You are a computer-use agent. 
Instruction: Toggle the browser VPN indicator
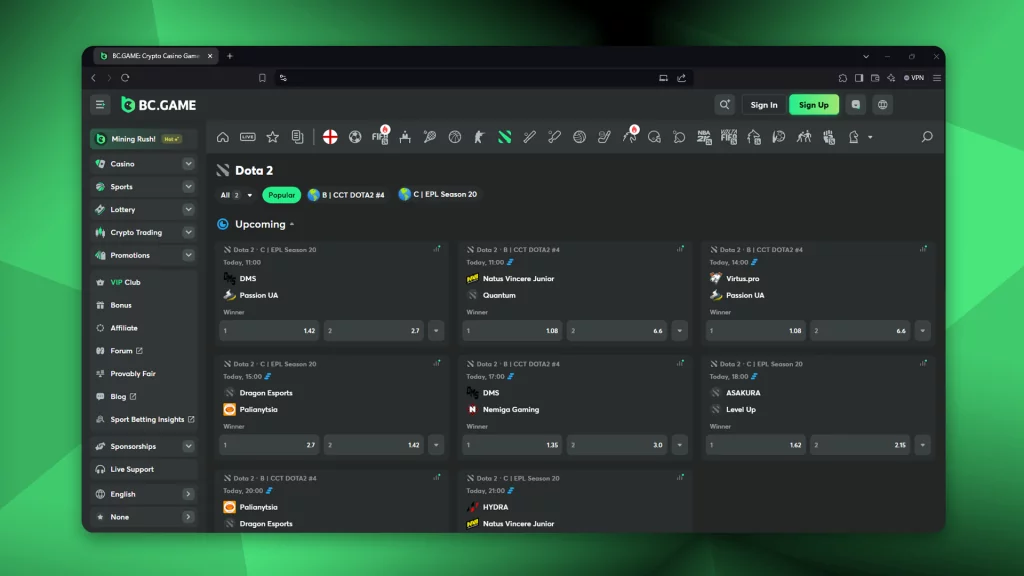coord(914,78)
